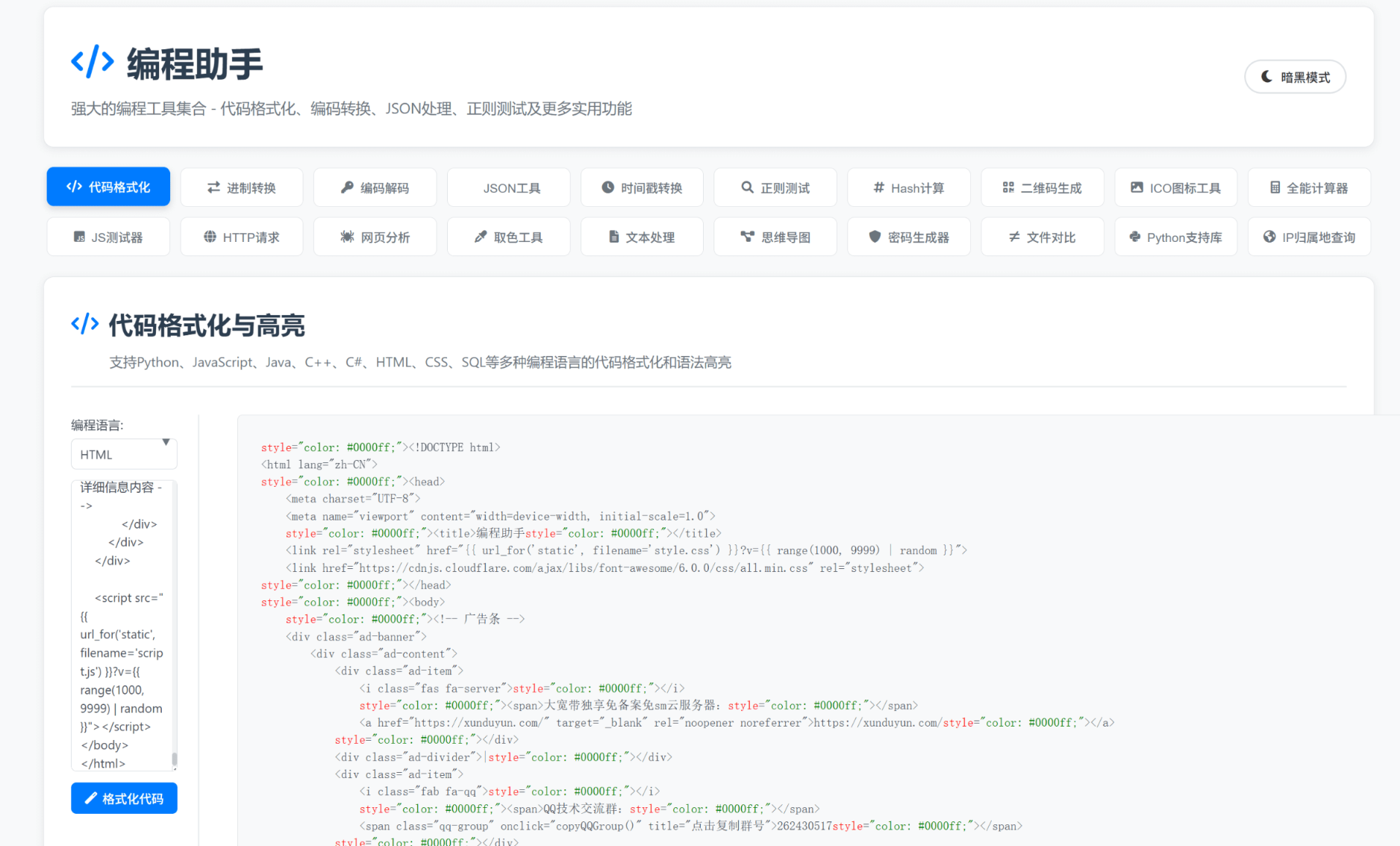
Task: Click the code textarea scrollbar
Action: (x=175, y=759)
